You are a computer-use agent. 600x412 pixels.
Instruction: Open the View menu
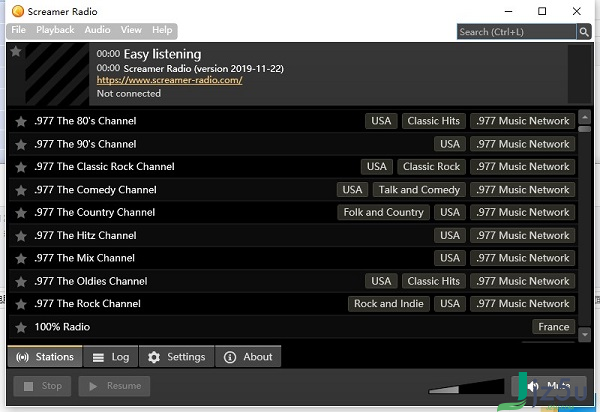pos(131,30)
